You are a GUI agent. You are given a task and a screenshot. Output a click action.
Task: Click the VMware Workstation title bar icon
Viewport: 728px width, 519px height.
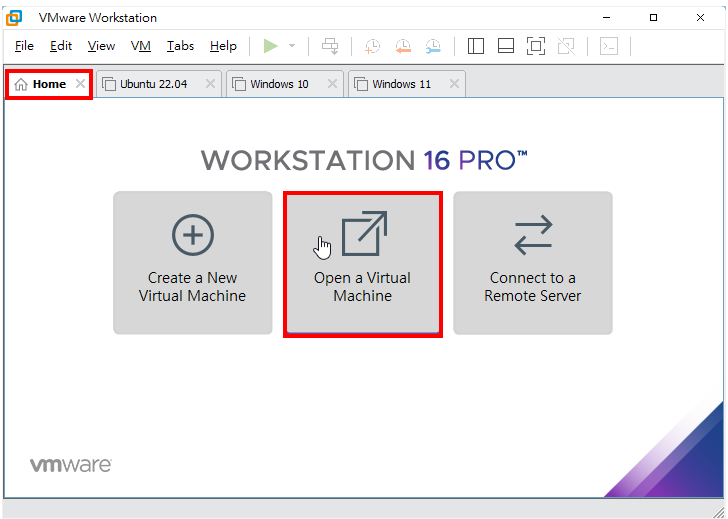click(x=14, y=18)
